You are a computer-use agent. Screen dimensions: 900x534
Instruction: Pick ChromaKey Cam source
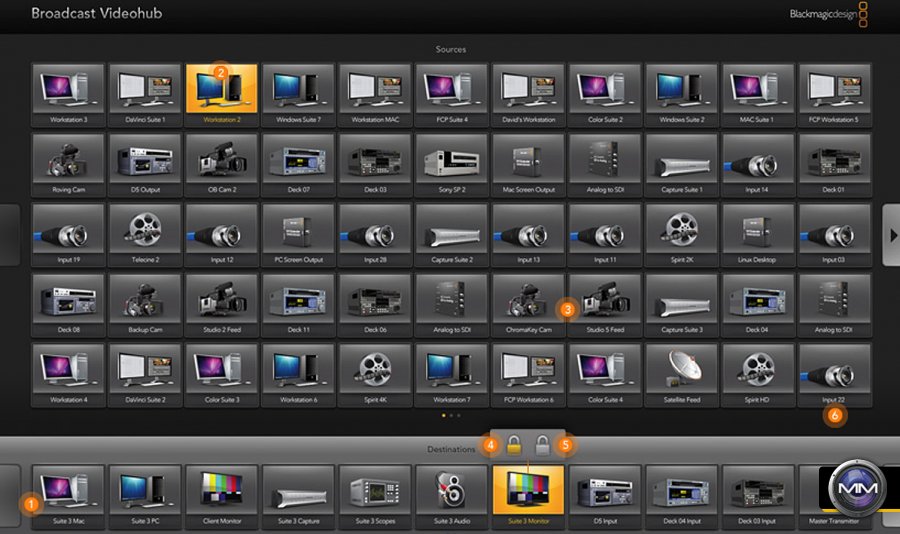pos(529,305)
